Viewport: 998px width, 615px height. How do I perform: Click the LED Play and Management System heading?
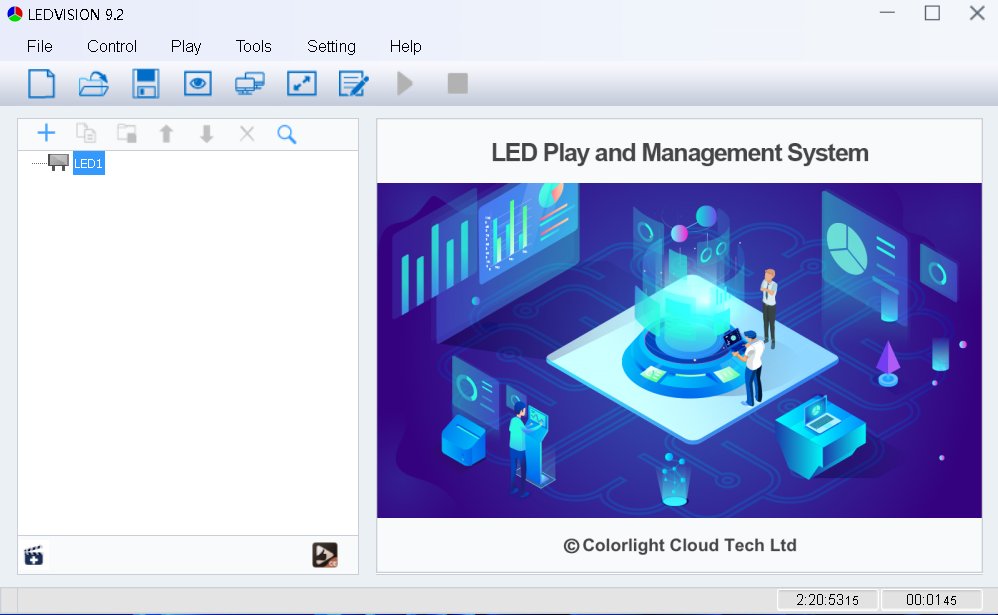coord(680,153)
